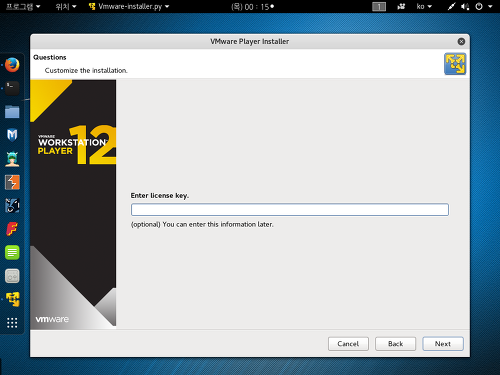Show all applications grid
This screenshot has height=375, width=500.
tap(12, 323)
